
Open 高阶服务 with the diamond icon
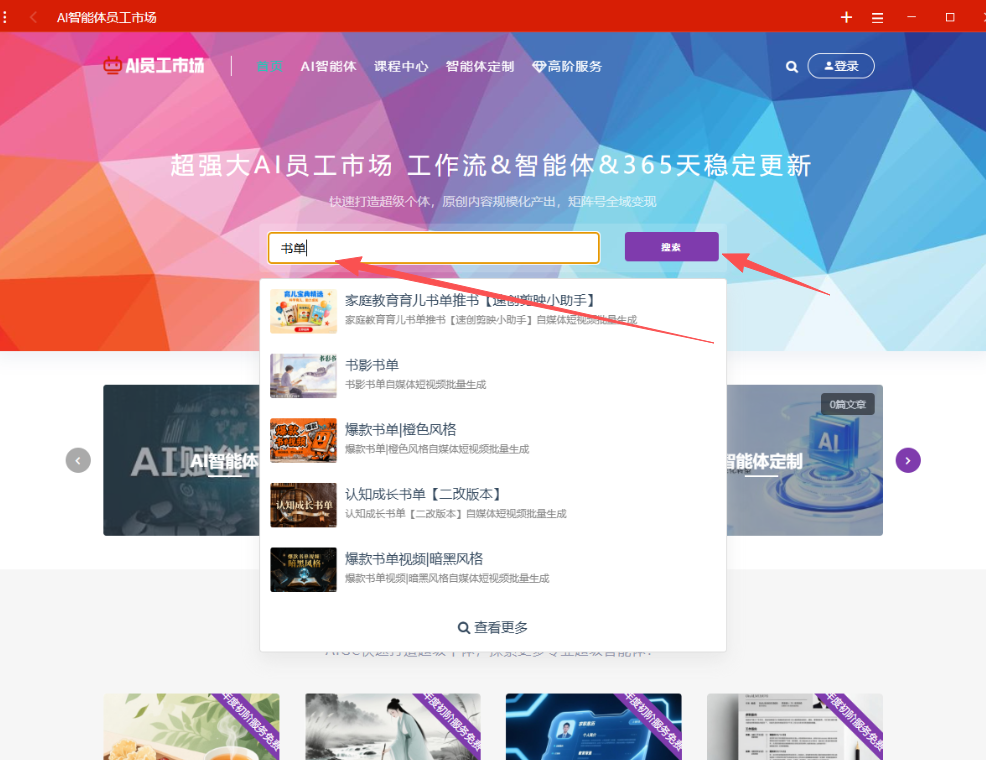(x=567, y=67)
